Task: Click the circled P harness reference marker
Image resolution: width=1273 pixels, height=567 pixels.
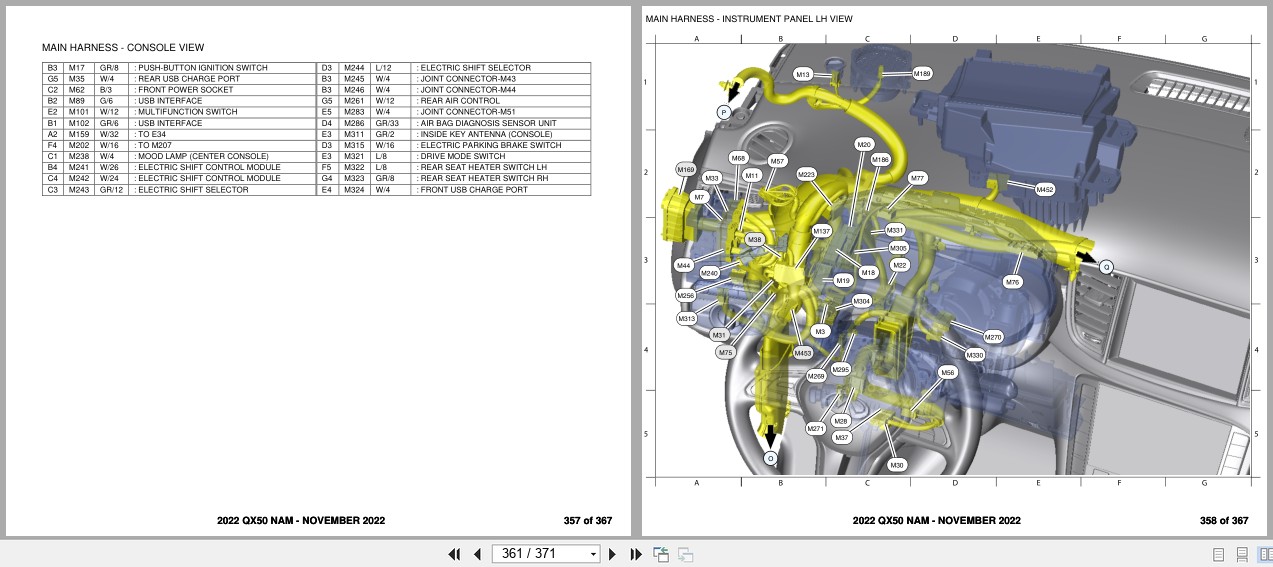Action: coord(724,114)
